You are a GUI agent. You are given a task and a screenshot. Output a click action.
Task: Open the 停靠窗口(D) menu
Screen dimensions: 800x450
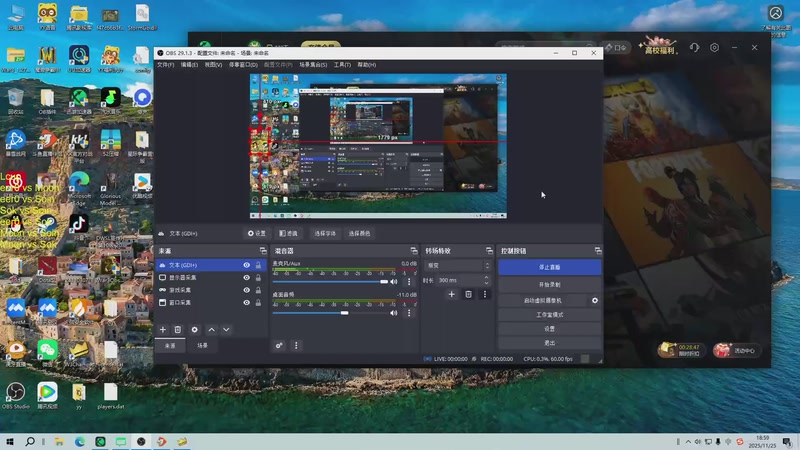point(243,65)
